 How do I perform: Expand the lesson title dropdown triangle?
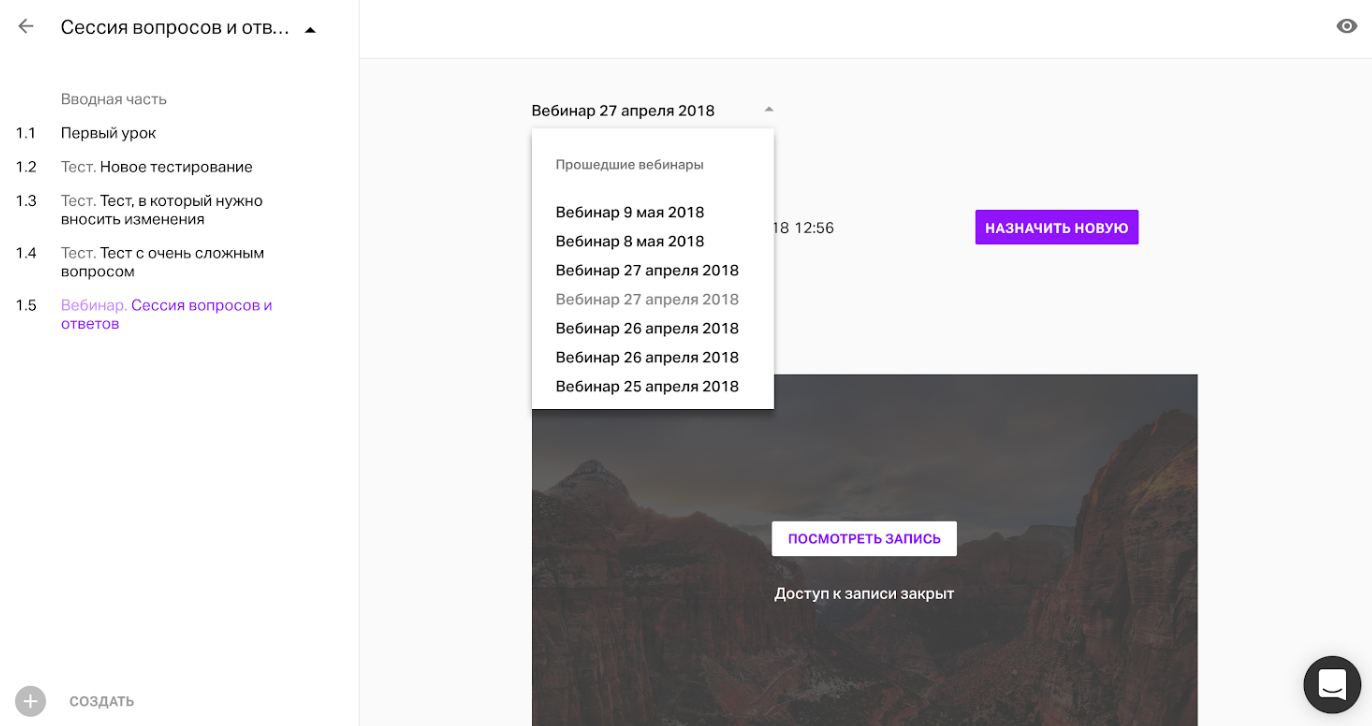pyautogui.click(x=310, y=30)
